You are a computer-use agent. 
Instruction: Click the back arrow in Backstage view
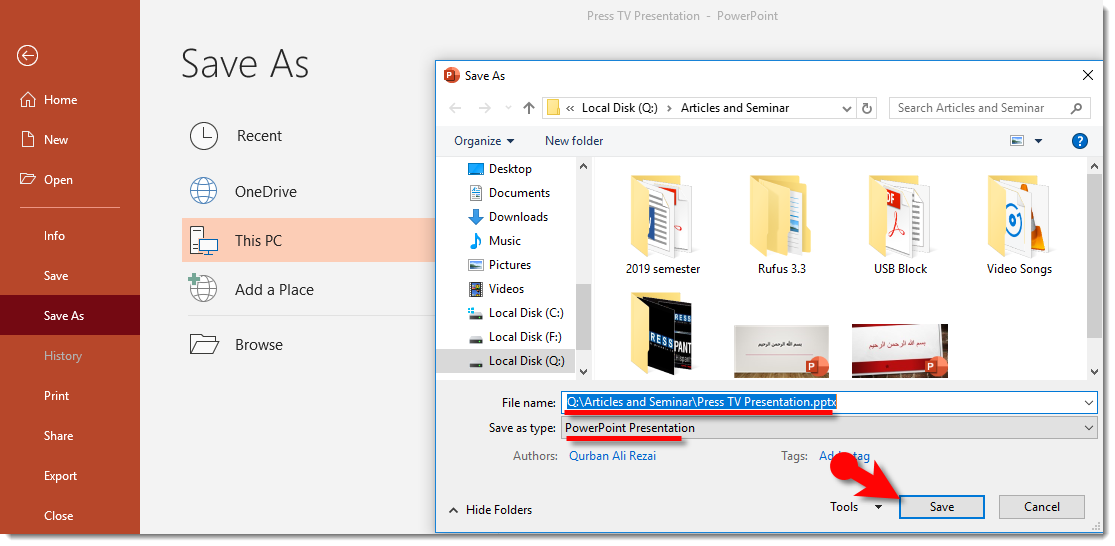27,56
